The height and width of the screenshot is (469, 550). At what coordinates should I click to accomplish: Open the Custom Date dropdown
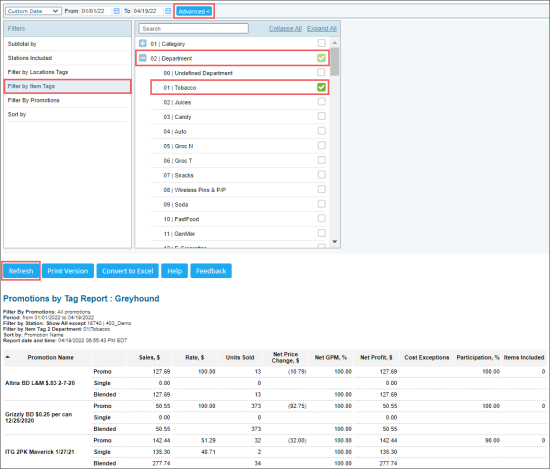click(33, 11)
